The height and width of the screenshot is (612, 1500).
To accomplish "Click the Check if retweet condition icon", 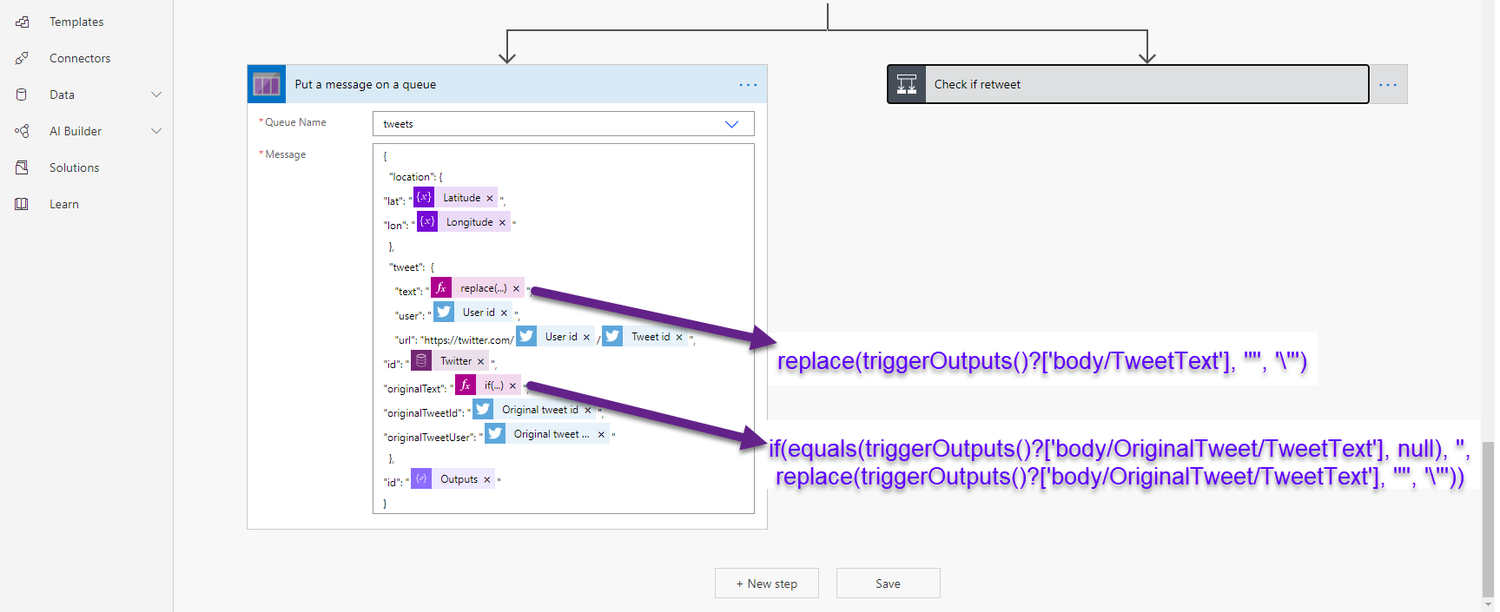I will (x=907, y=85).
